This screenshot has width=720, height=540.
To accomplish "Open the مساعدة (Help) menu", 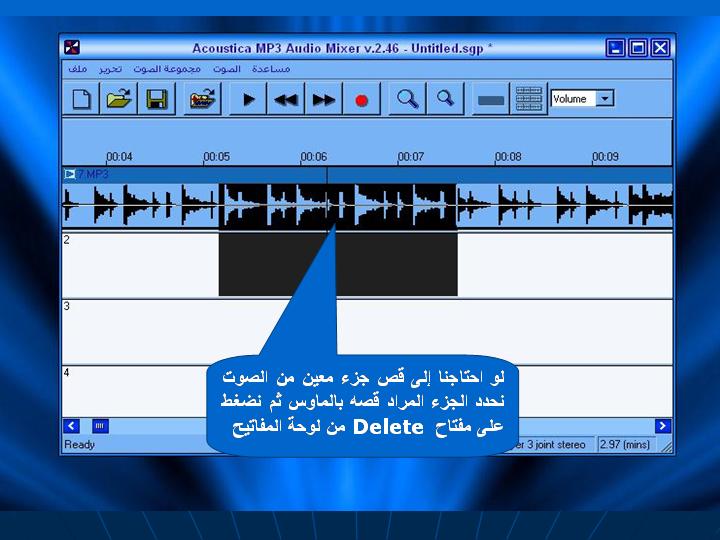I will tap(271, 69).
